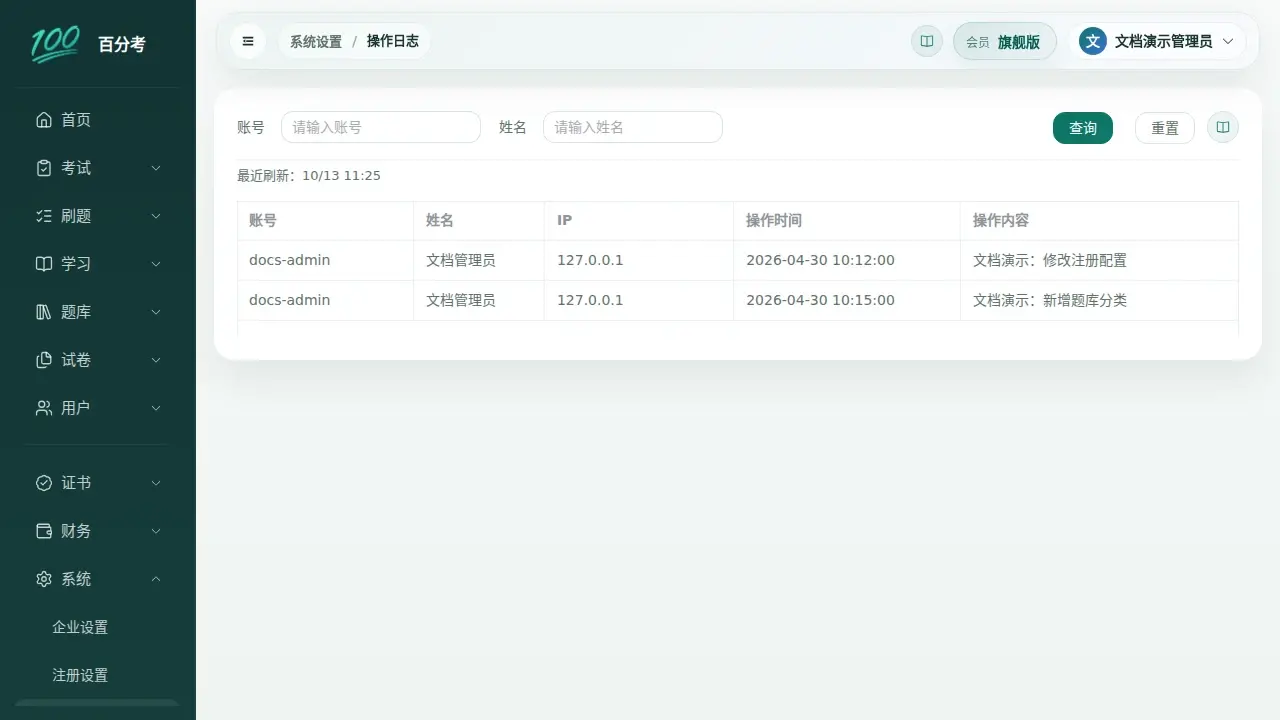Toggle the sidebar hamburger menu

pos(248,41)
